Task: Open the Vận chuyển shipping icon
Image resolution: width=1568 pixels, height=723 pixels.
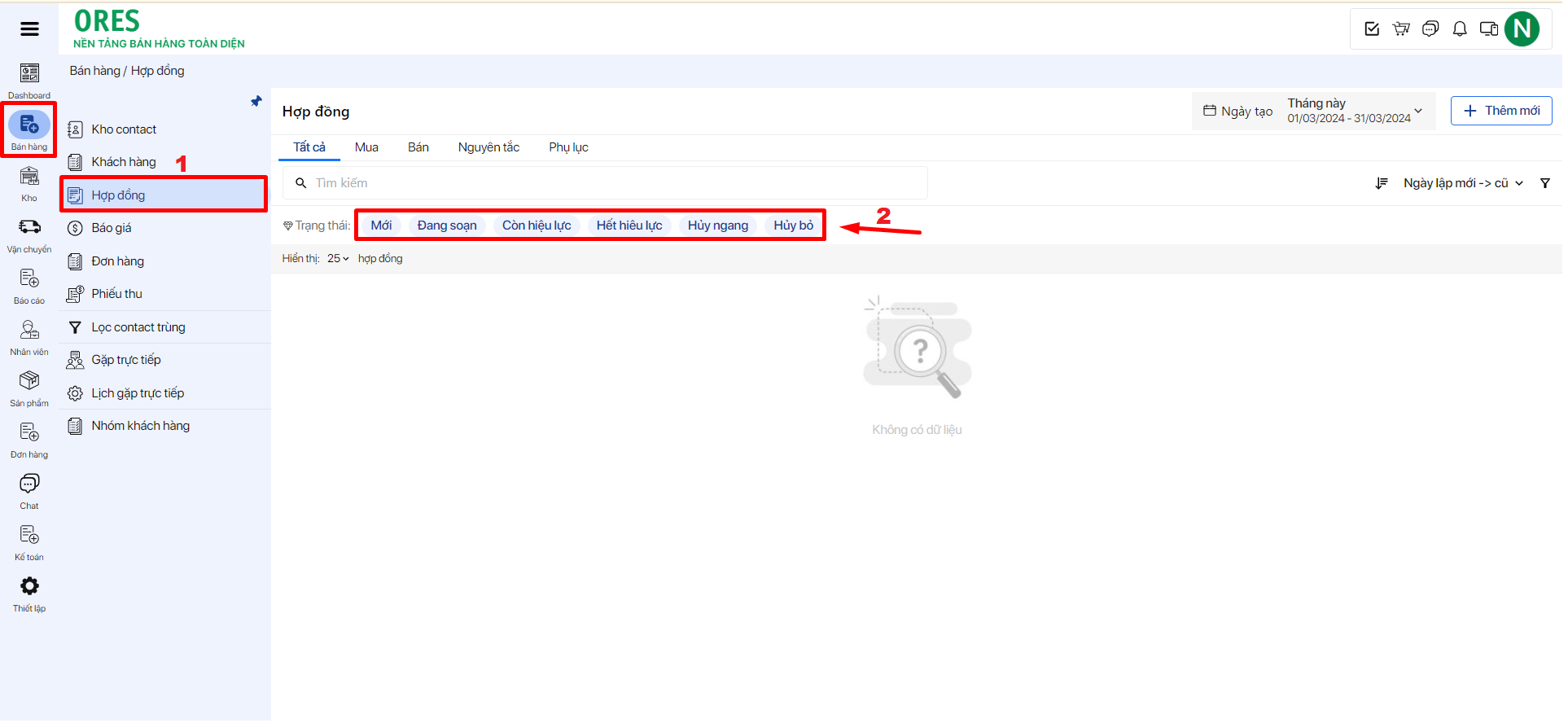Action: tap(29, 228)
